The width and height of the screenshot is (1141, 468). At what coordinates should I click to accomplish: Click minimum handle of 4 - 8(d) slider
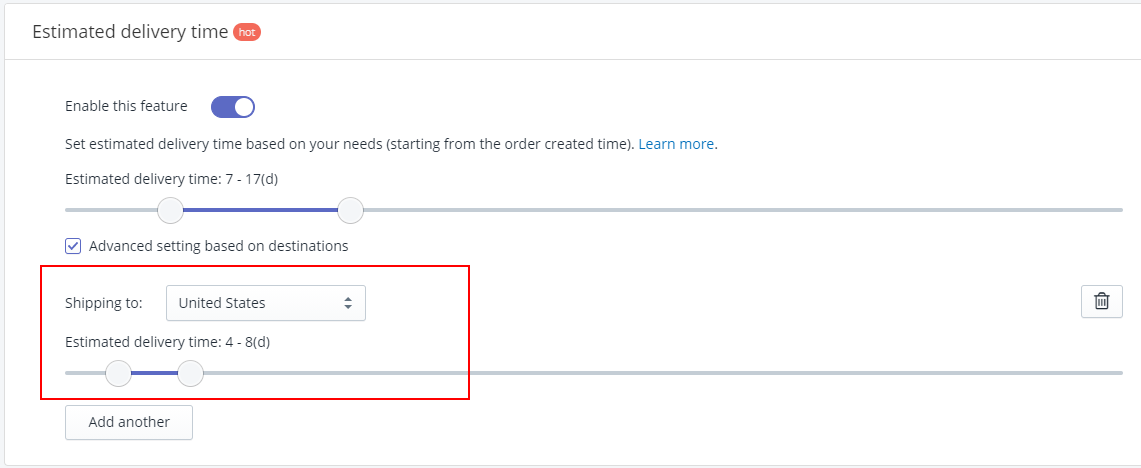click(118, 373)
